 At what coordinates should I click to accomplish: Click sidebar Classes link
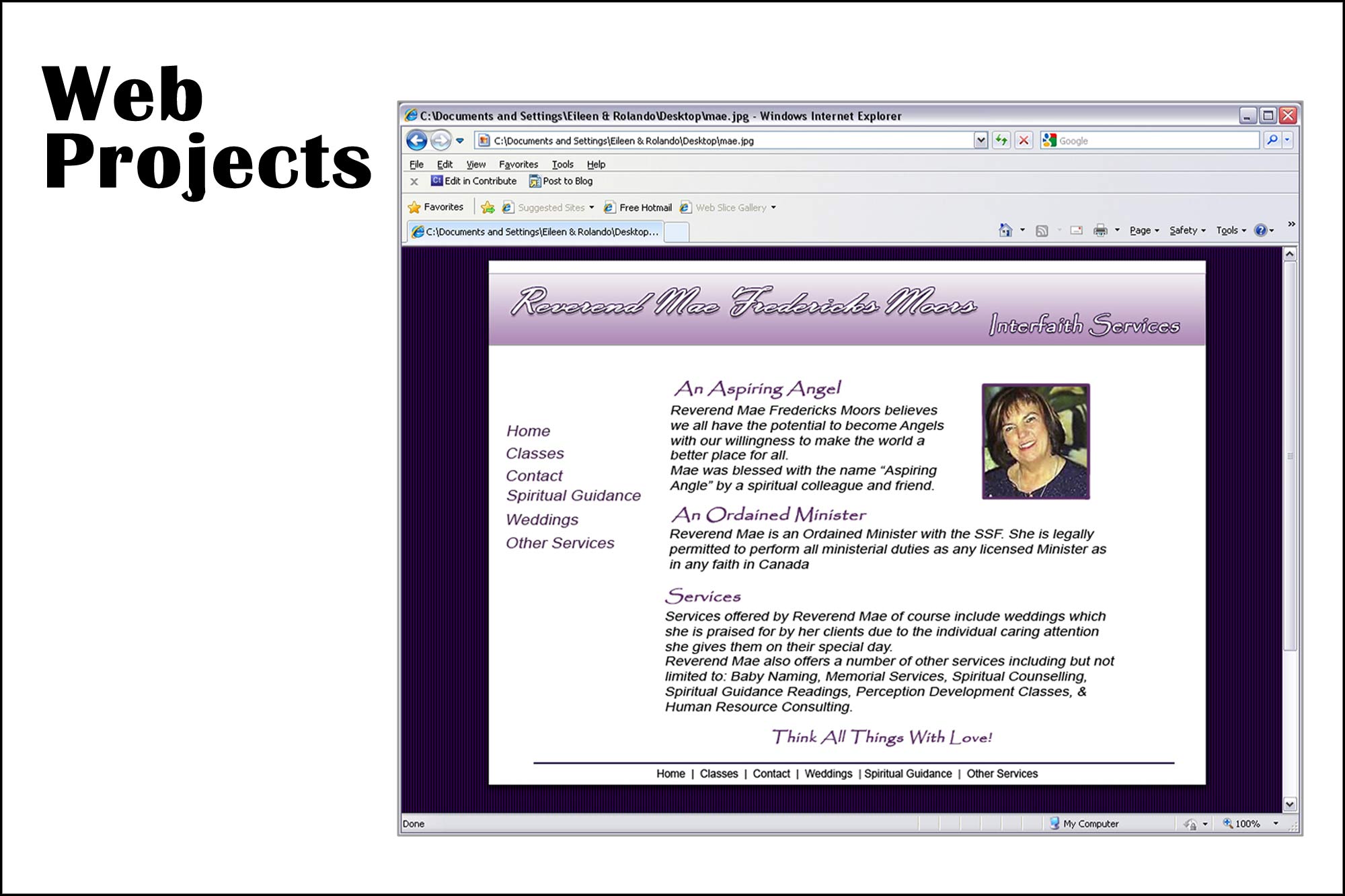coord(535,453)
